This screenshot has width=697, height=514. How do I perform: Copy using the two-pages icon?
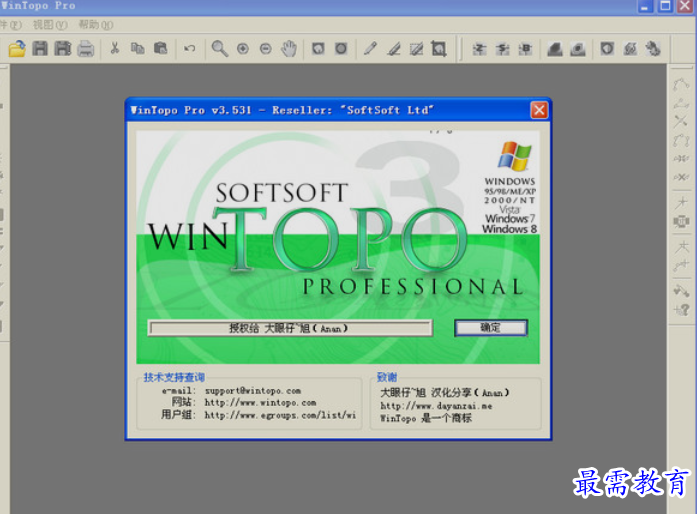pyautogui.click(x=137, y=48)
